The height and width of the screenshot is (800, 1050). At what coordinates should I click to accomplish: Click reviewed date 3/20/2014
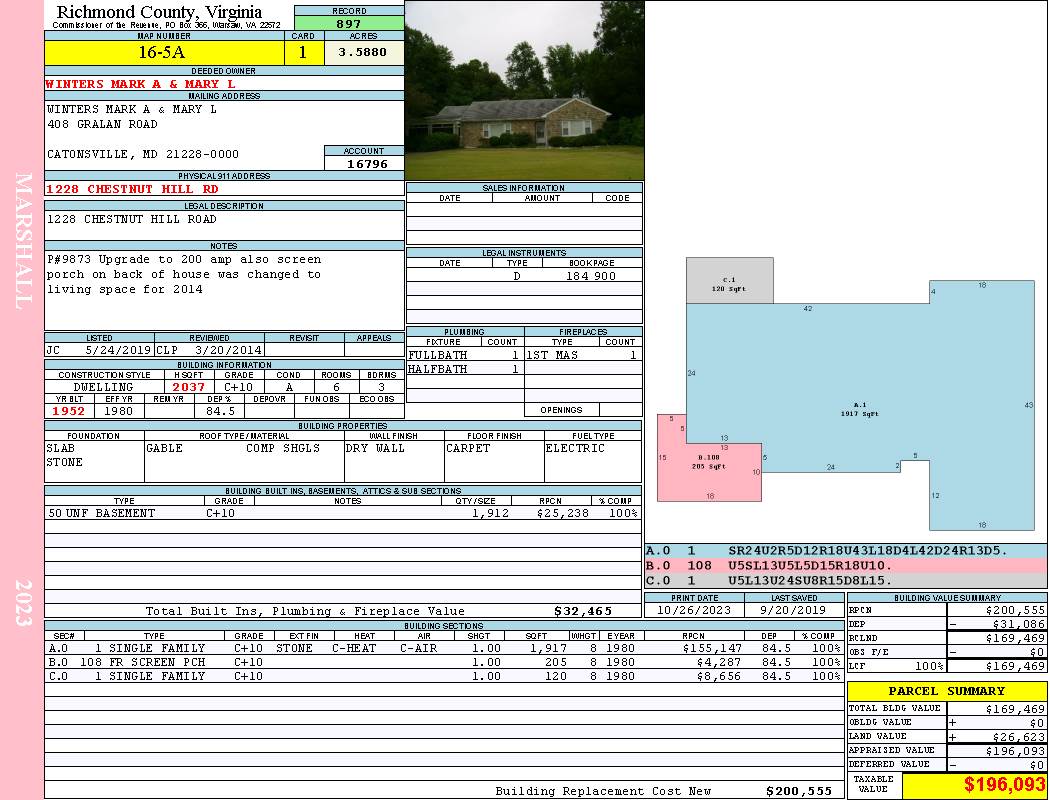tap(228, 349)
